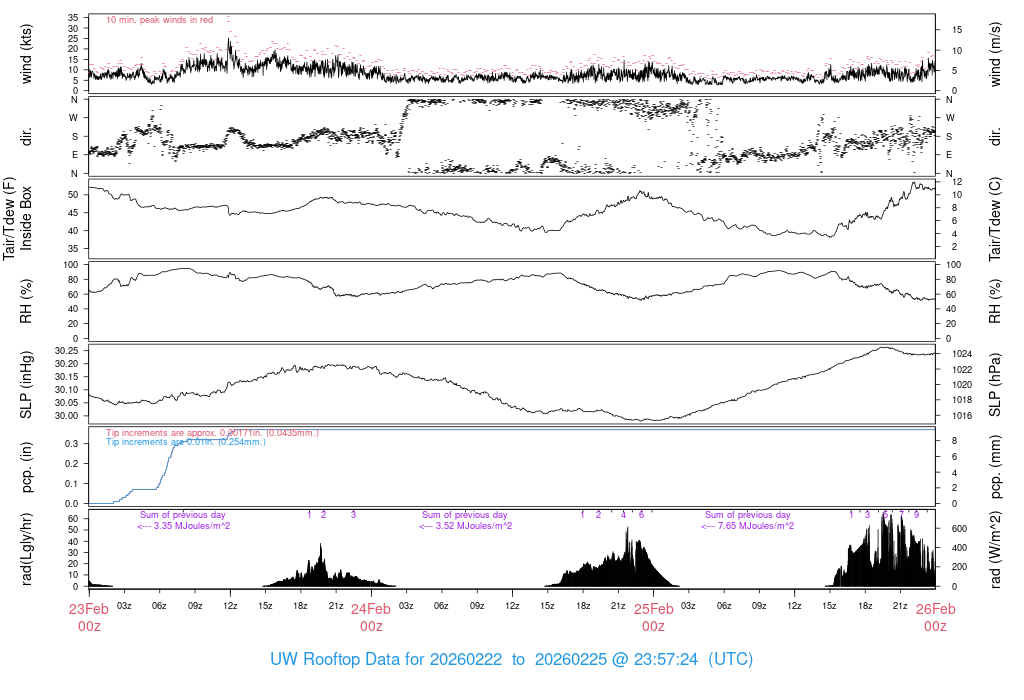Viewport: 1024px width, 700px height.
Task: Click the solar radiation plot panel
Action: point(512,549)
